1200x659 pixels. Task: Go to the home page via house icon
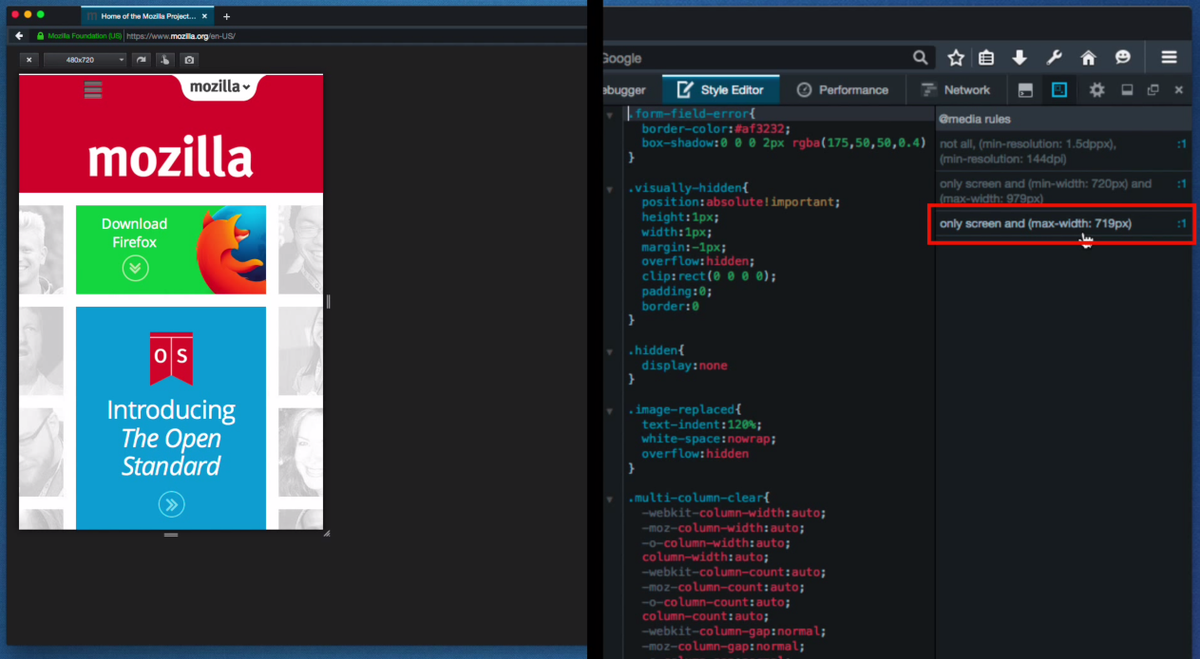point(1088,58)
